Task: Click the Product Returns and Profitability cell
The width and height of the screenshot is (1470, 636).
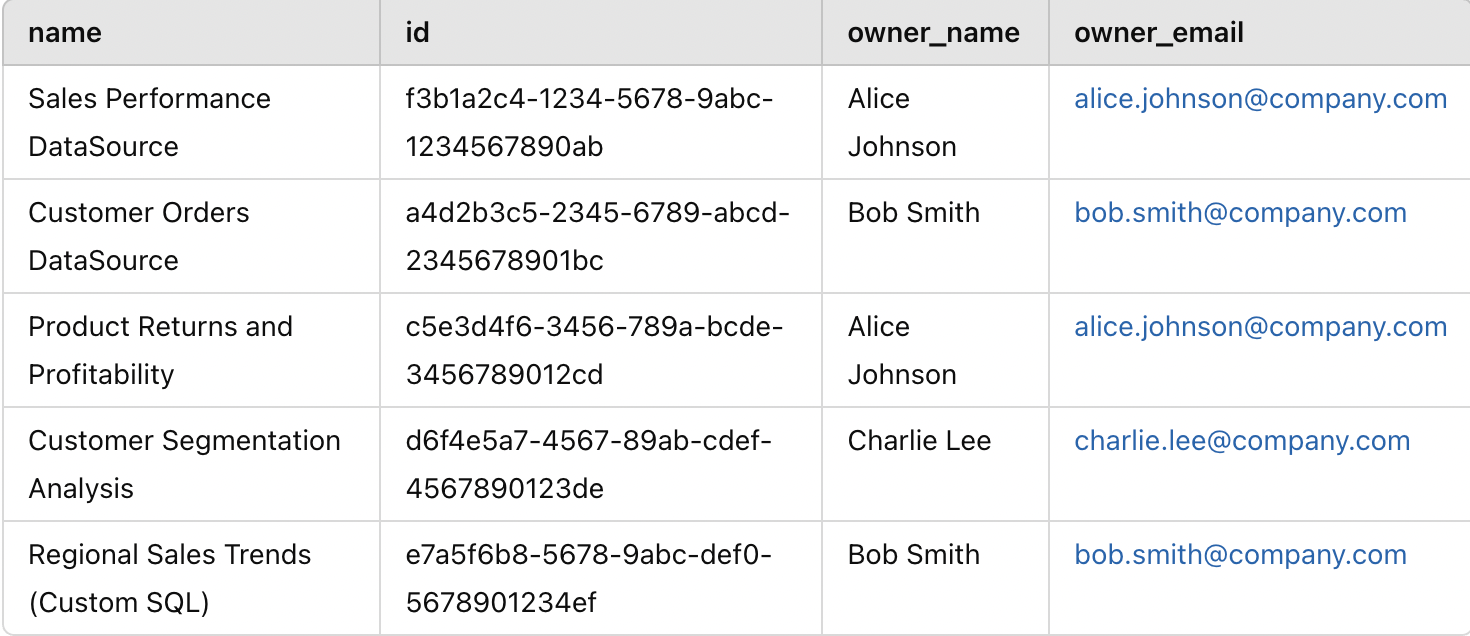Action: tap(160, 350)
